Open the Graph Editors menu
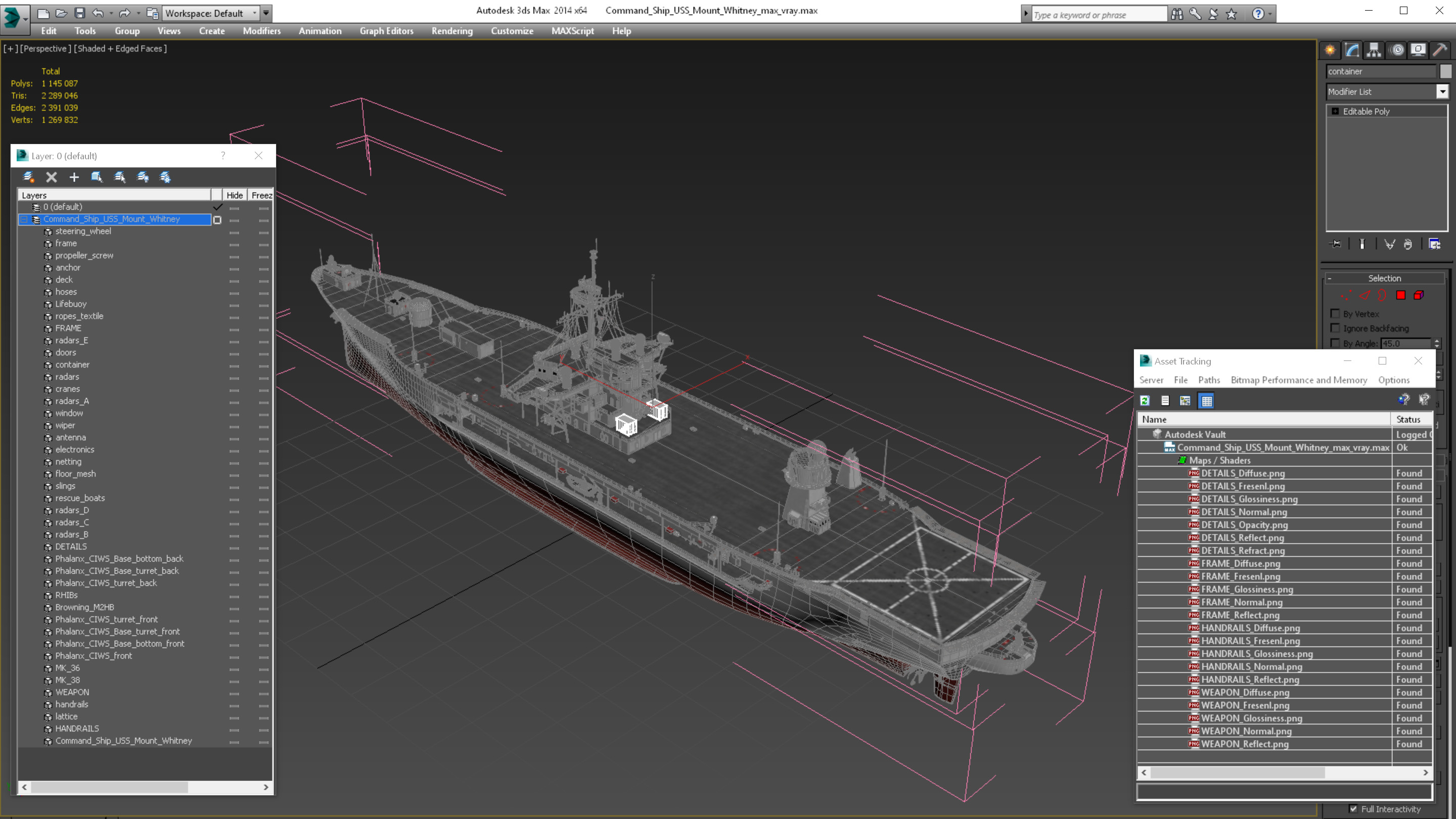 (386, 31)
